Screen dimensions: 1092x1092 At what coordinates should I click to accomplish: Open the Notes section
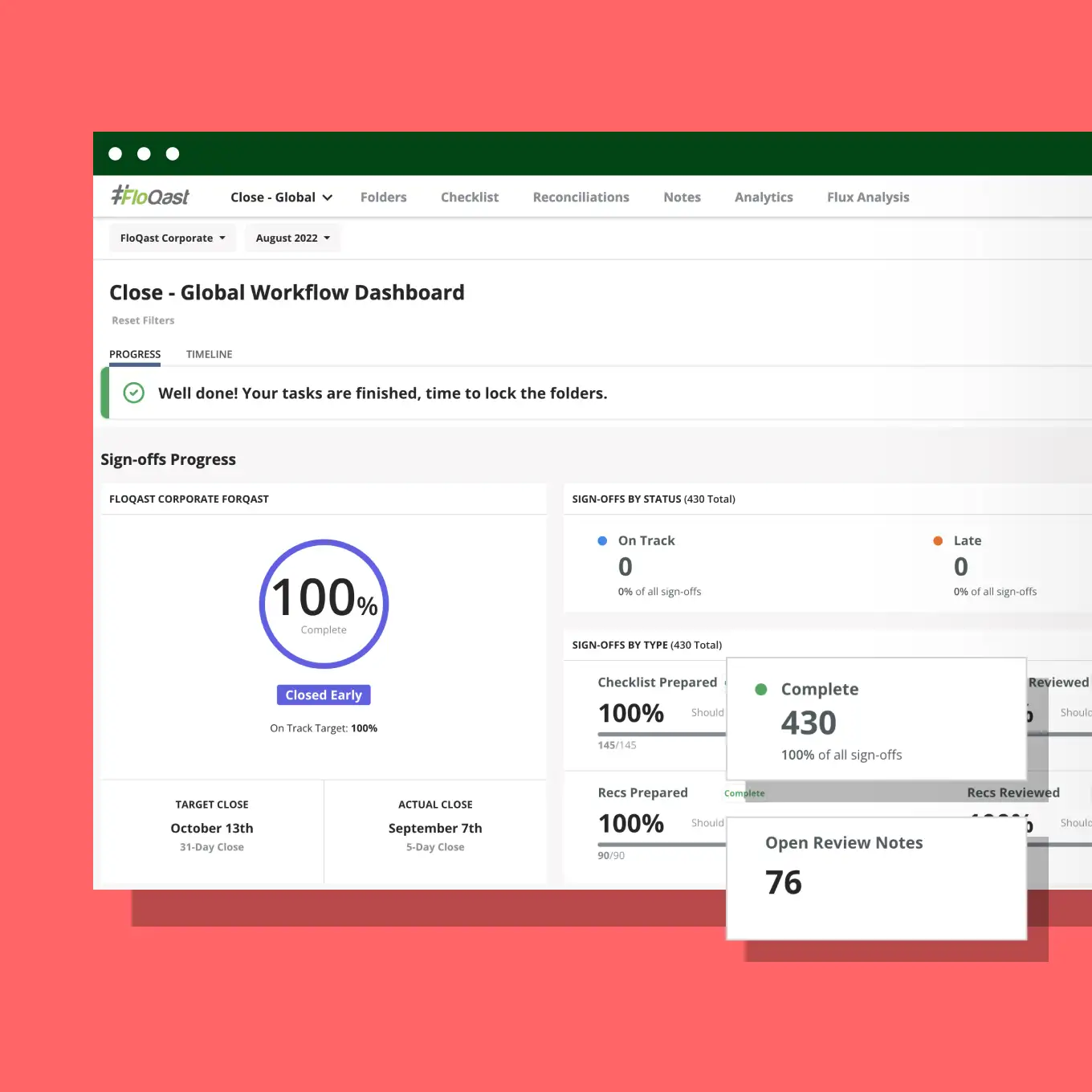(682, 198)
